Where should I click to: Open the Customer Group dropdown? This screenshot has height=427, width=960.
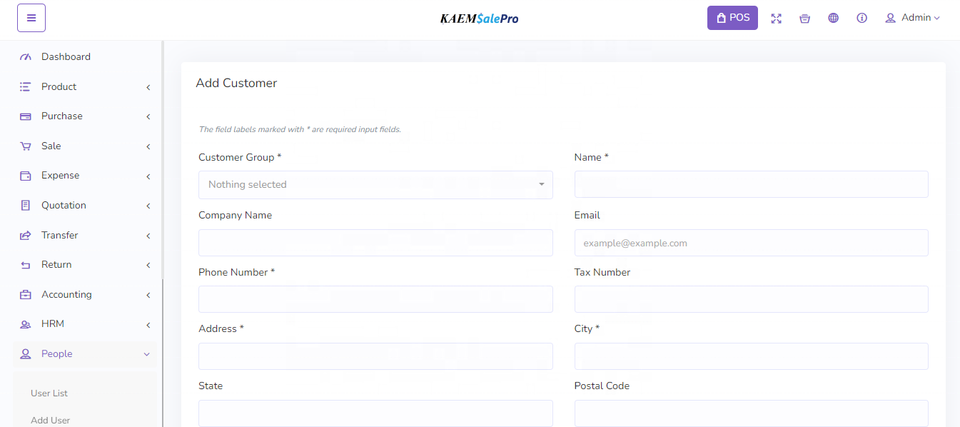pyautogui.click(x=375, y=184)
